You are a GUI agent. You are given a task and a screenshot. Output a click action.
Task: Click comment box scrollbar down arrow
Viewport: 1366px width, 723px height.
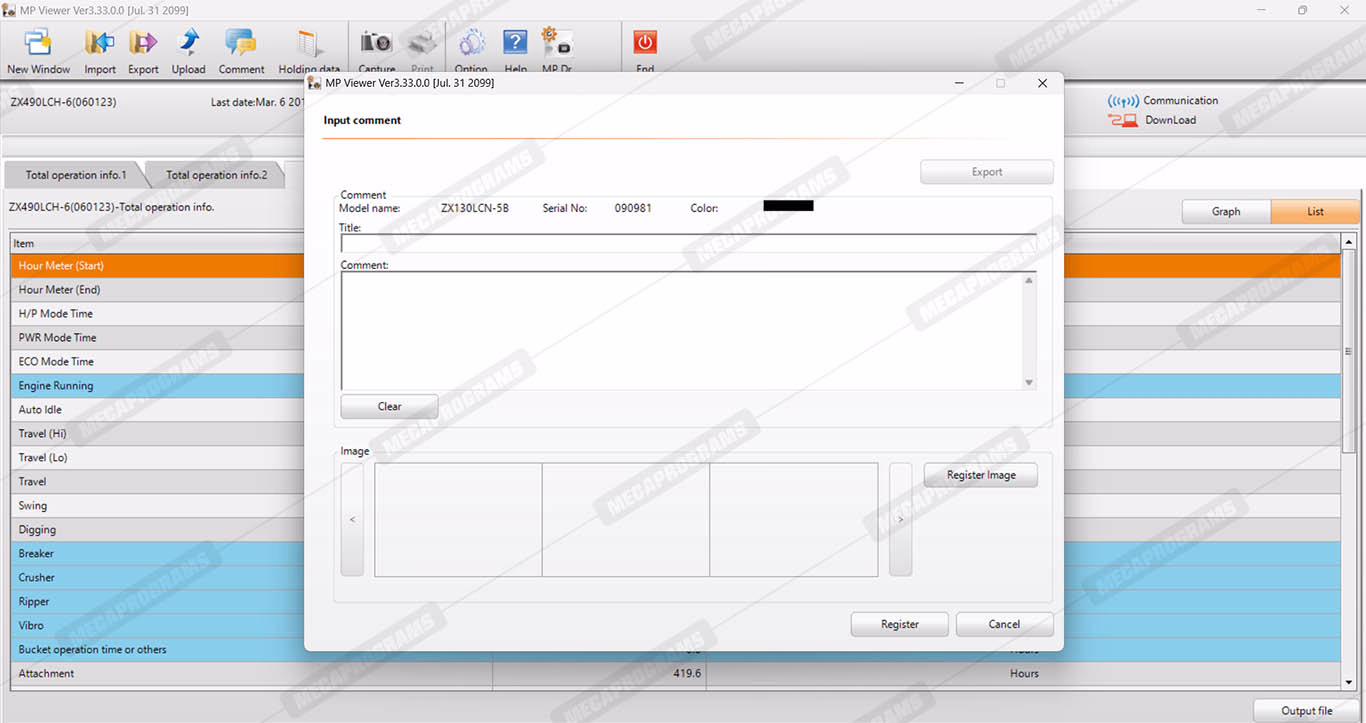tap(1029, 383)
